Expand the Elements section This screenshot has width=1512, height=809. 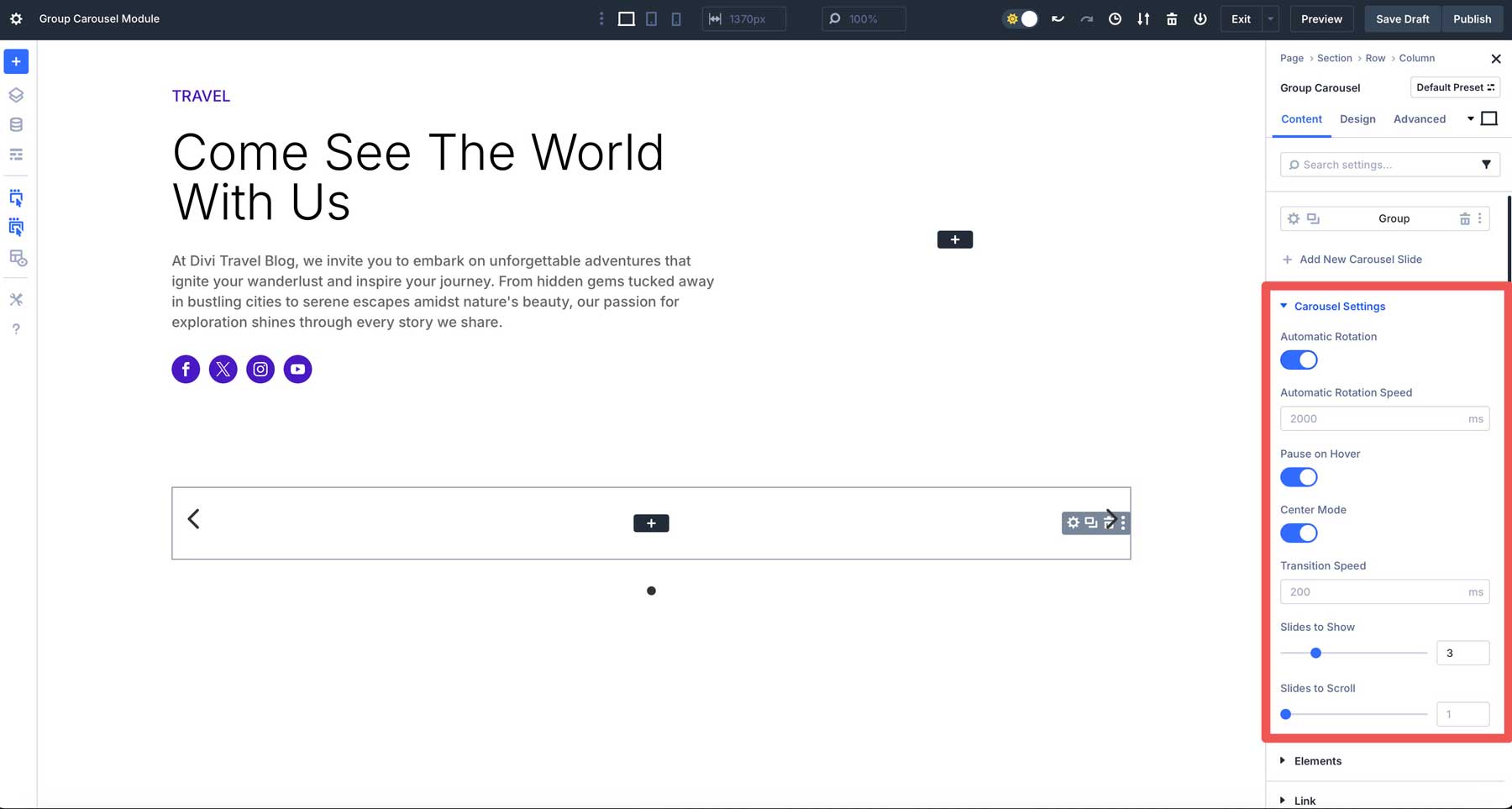(x=1317, y=760)
